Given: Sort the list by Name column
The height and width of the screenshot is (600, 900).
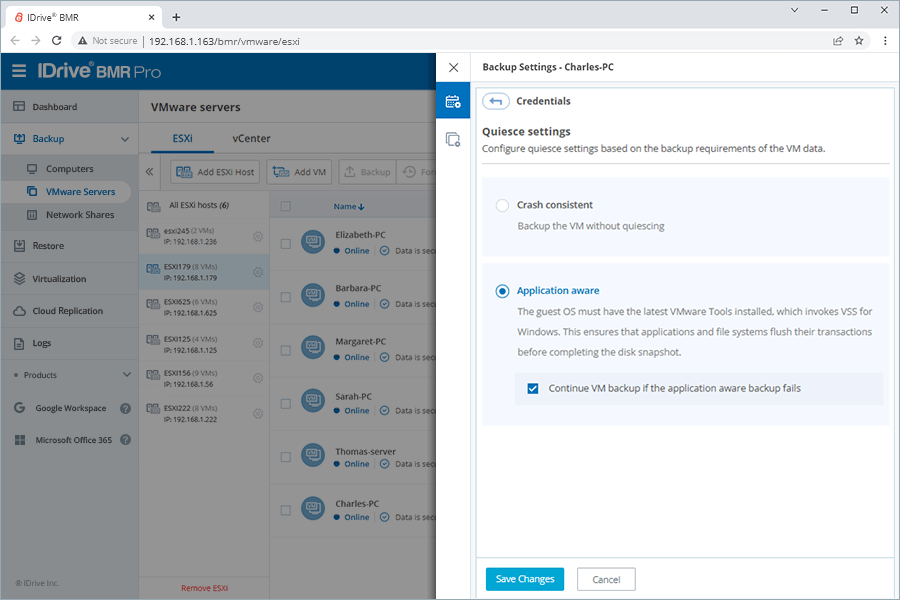Looking at the screenshot, I should click(348, 206).
